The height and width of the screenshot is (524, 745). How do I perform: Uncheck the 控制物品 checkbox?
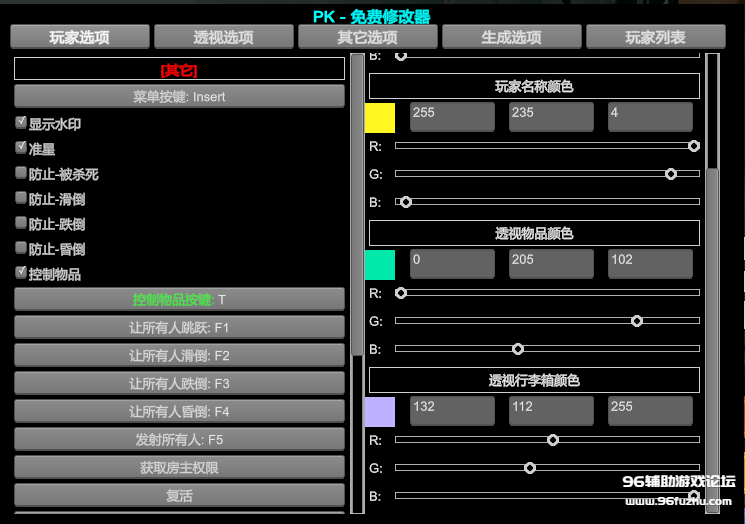coord(21,272)
